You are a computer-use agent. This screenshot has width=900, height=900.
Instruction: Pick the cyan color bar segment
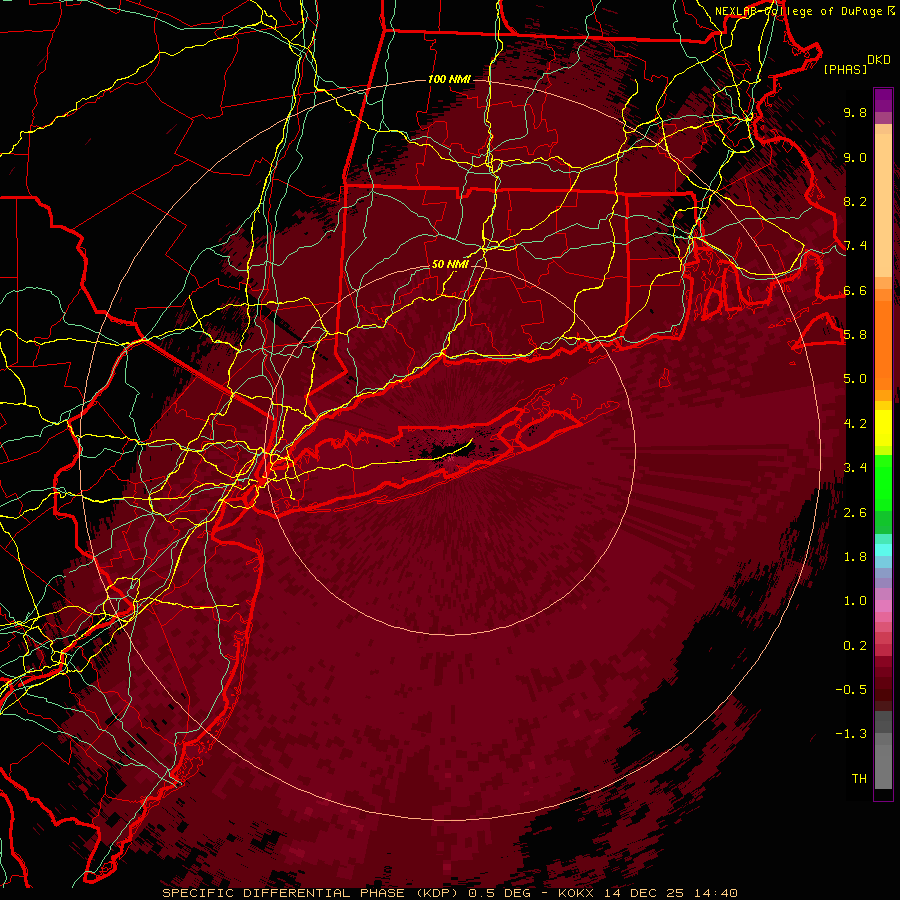pos(883,550)
